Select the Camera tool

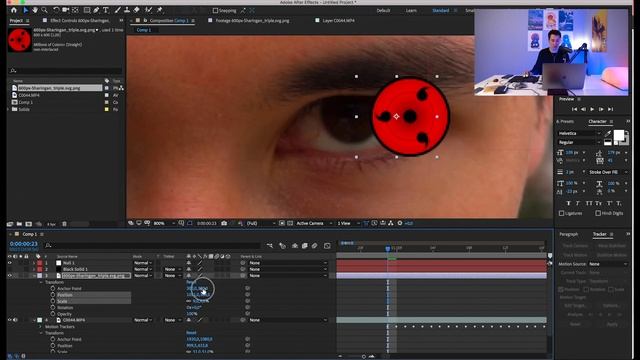pyautogui.click(x=65, y=10)
